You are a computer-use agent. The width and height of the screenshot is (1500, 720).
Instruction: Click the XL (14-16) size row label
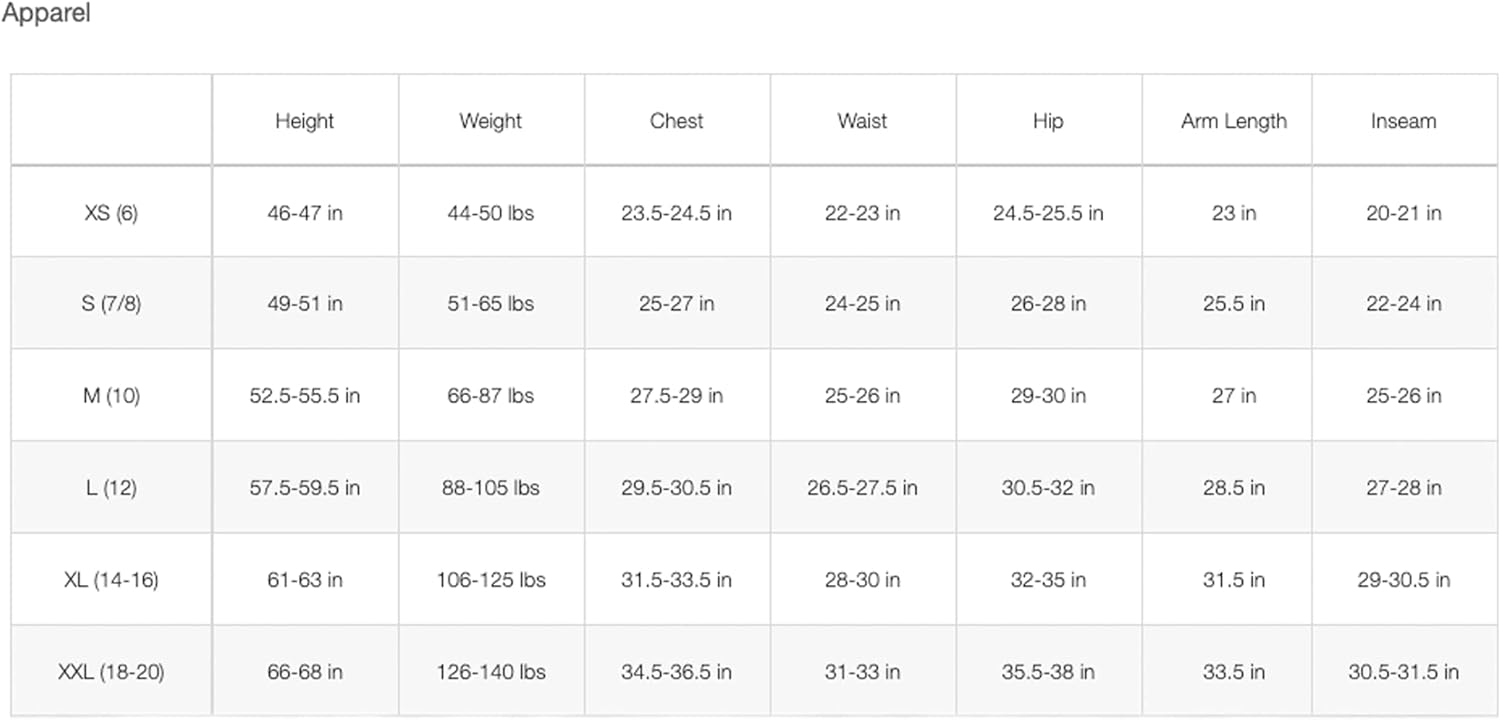(x=111, y=580)
